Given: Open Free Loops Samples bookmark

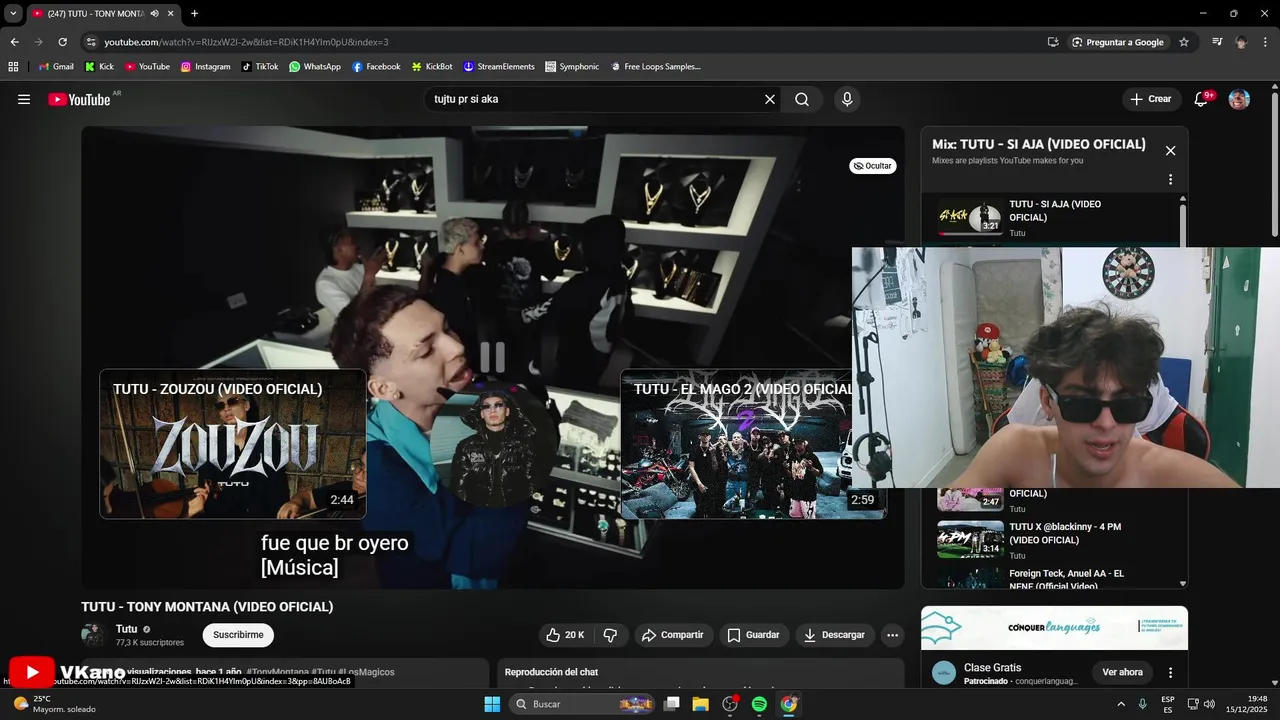Looking at the screenshot, I should pyautogui.click(x=656, y=67).
